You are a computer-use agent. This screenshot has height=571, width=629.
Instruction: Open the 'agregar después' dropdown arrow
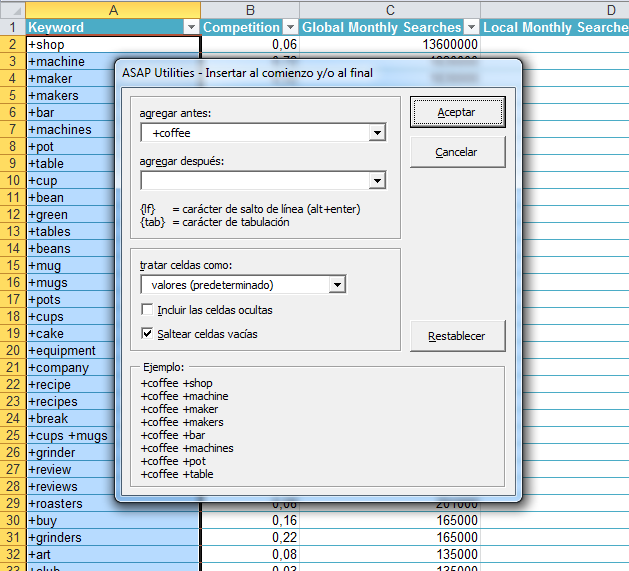click(377, 181)
